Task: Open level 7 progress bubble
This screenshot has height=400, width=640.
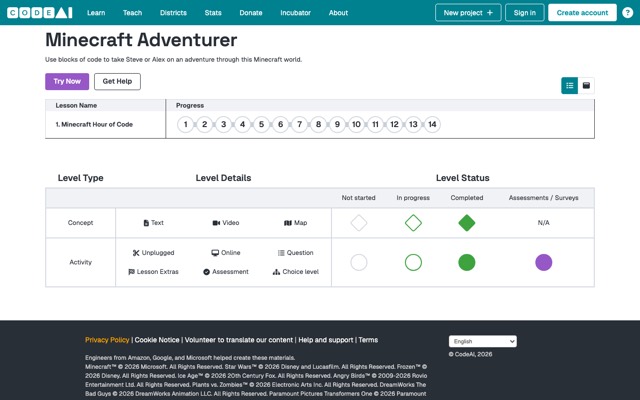Action: 299,124
